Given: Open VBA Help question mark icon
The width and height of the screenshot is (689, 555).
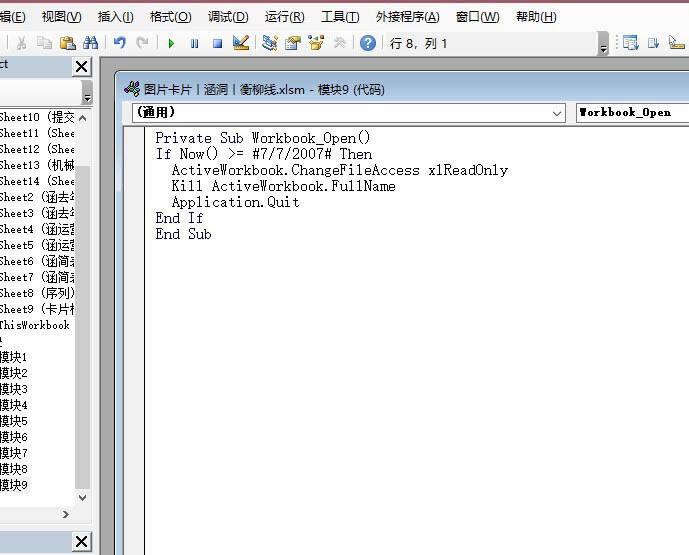Looking at the screenshot, I should [368, 43].
